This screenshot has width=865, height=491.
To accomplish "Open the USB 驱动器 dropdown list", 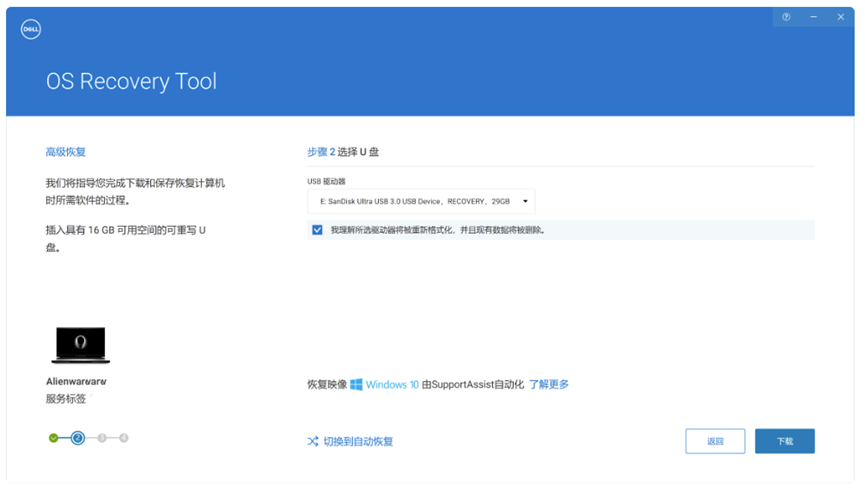I will (x=421, y=201).
